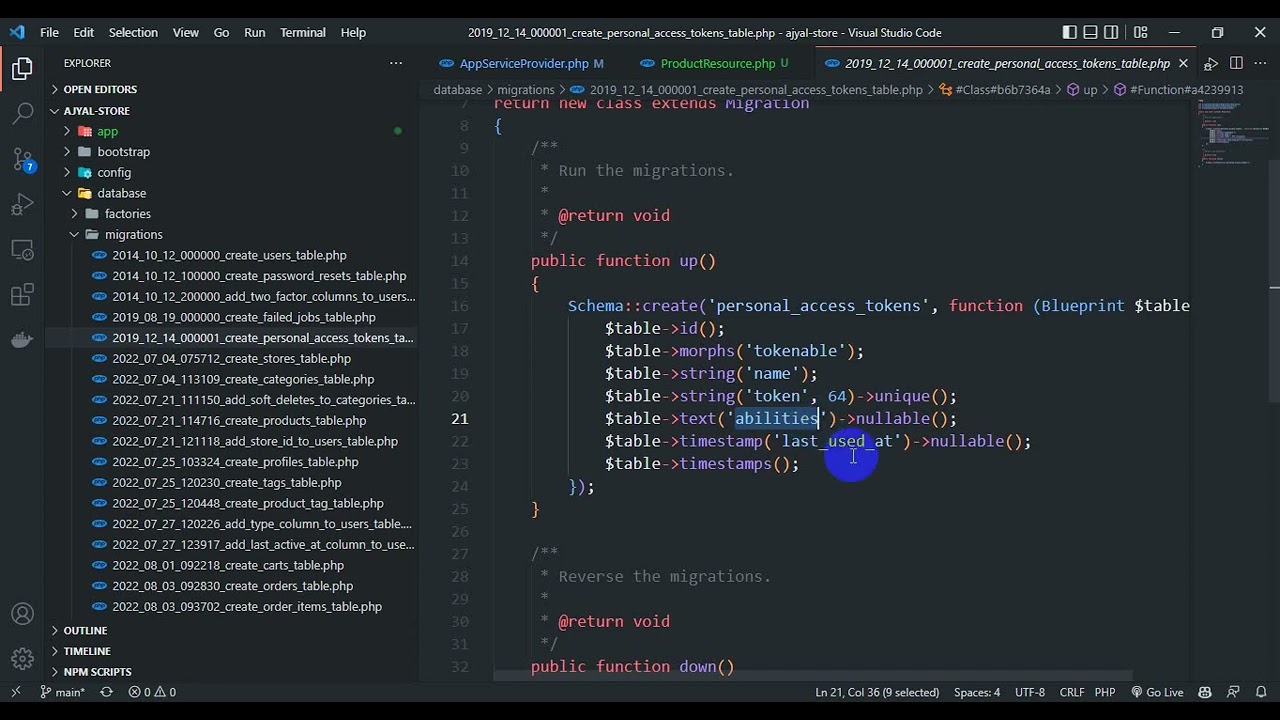This screenshot has width=1280, height=720.
Task: Open errors and warnings in status bar
Action: click(152, 692)
